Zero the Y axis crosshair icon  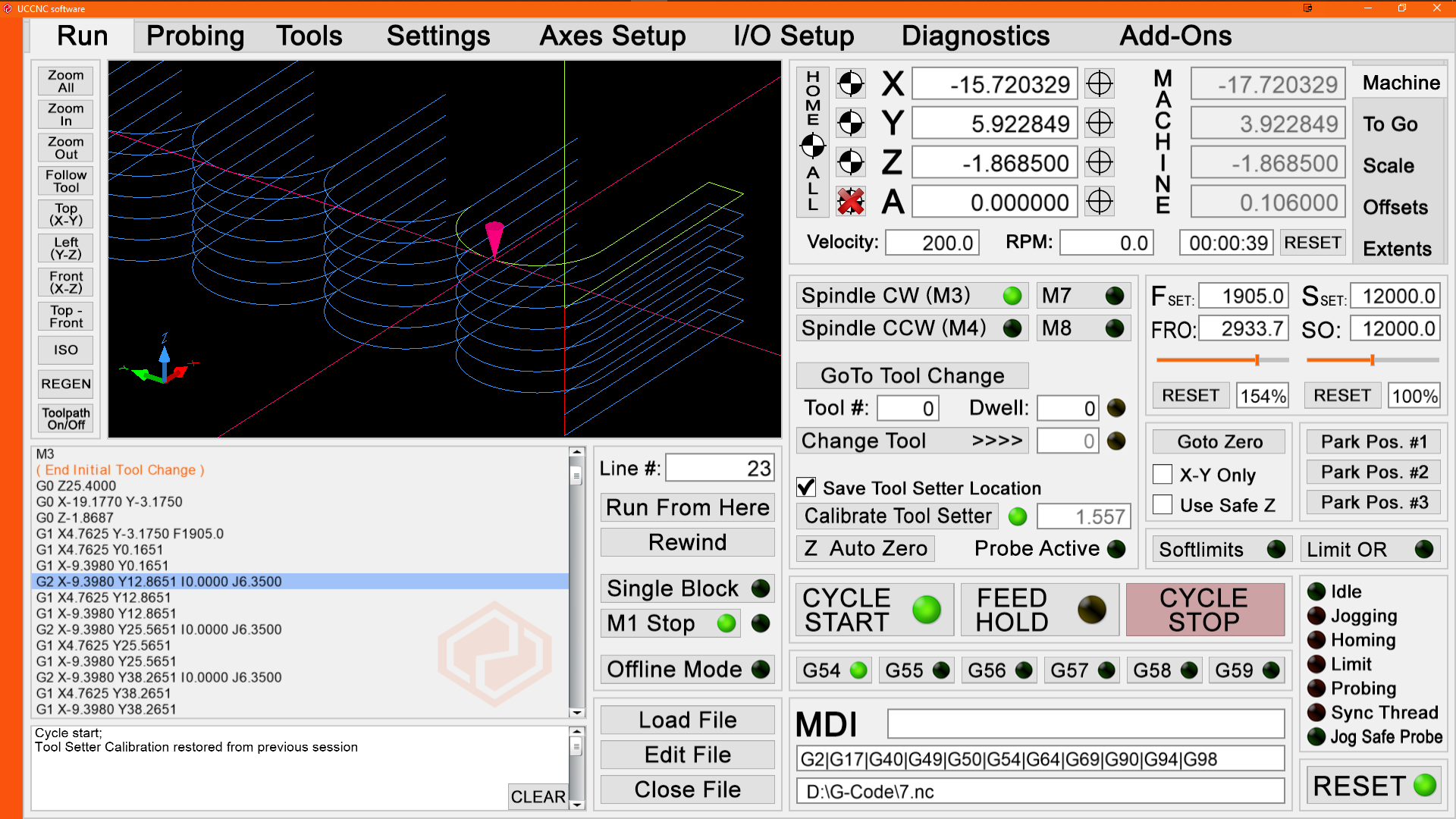click(x=1099, y=123)
